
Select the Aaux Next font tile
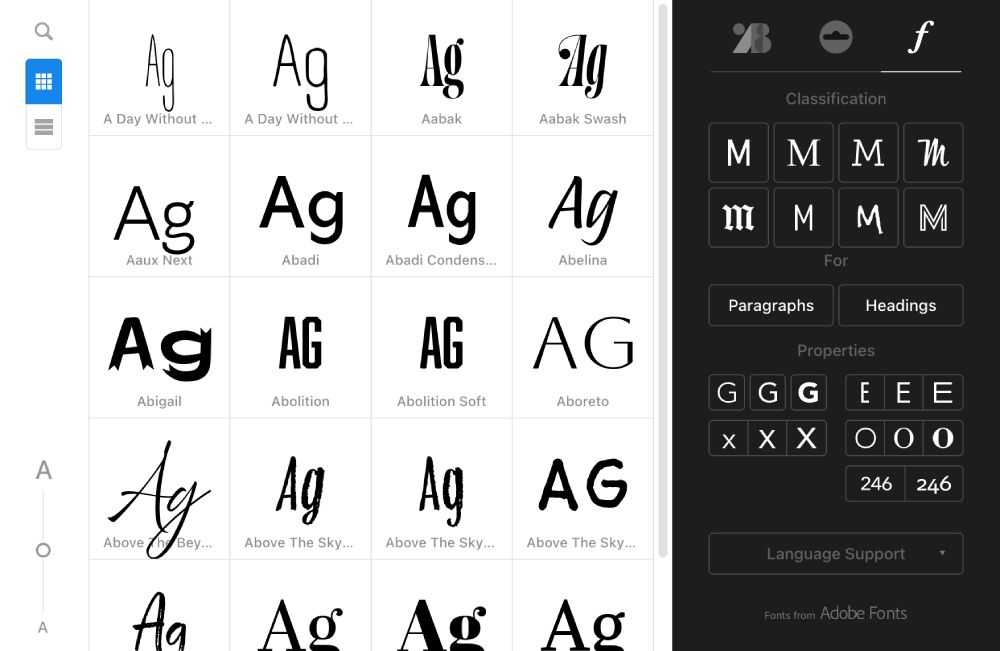pos(159,207)
